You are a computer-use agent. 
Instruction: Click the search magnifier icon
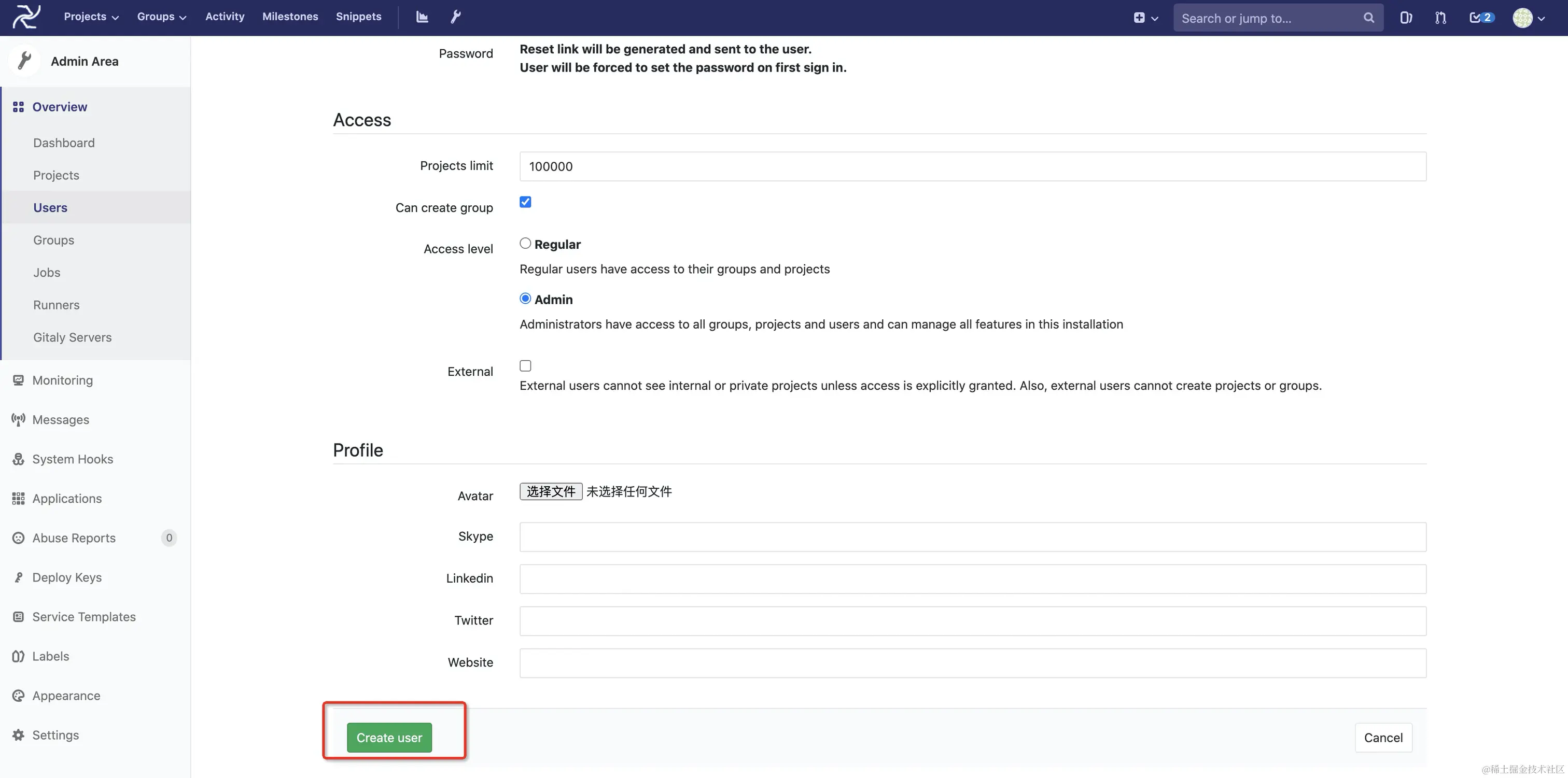[x=1368, y=18]
